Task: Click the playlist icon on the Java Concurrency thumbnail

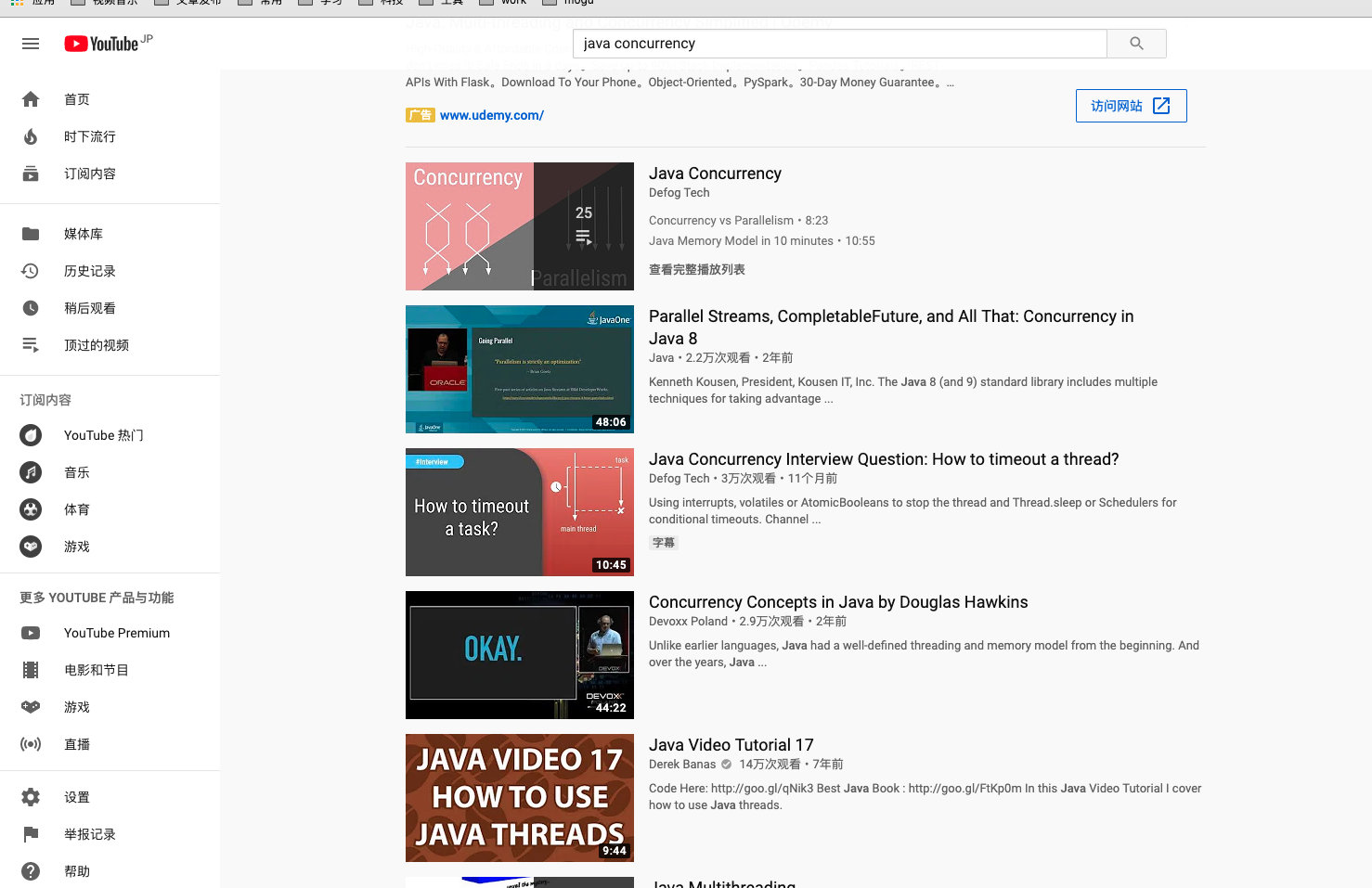Action: click(x=583, y=238)
